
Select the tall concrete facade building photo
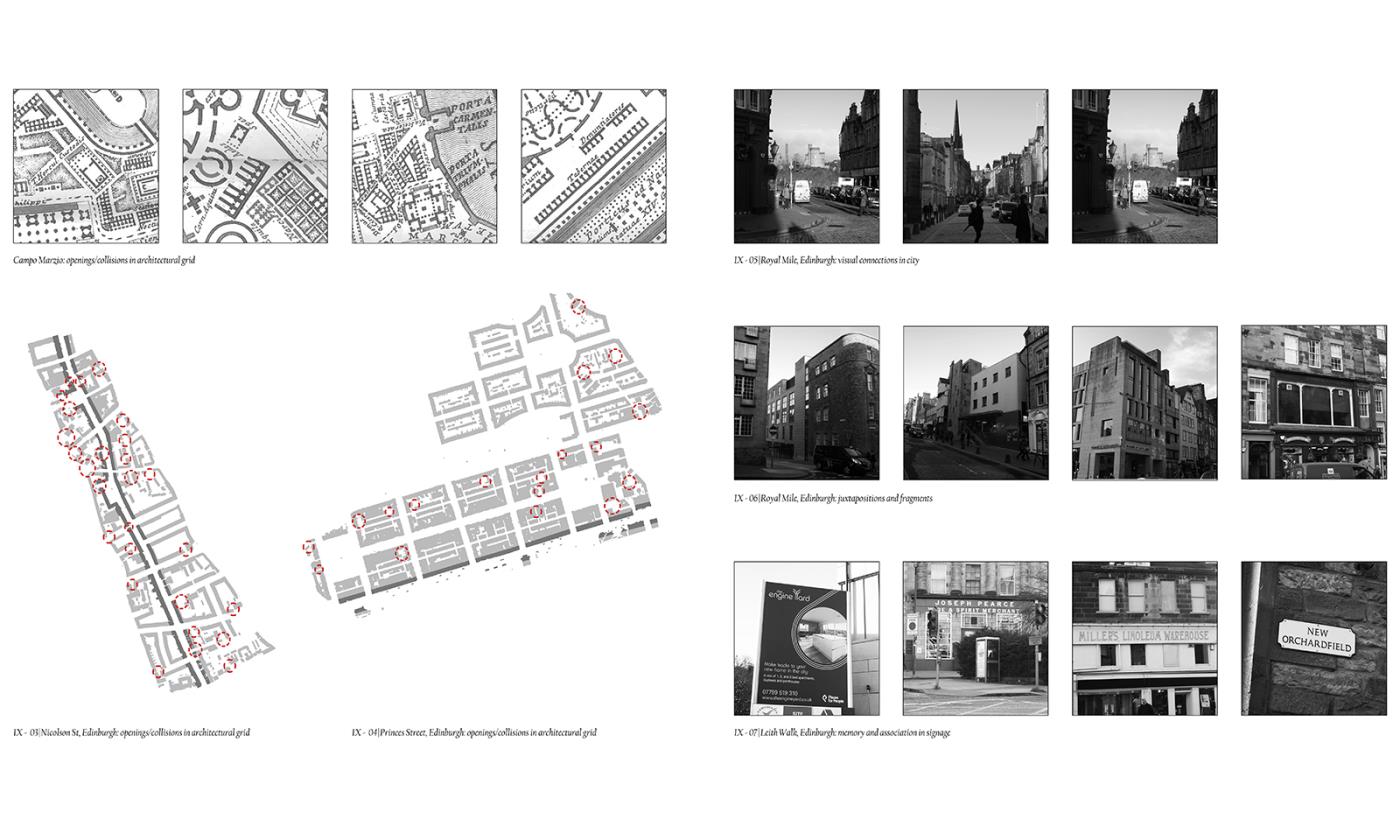pos(1144,402)
